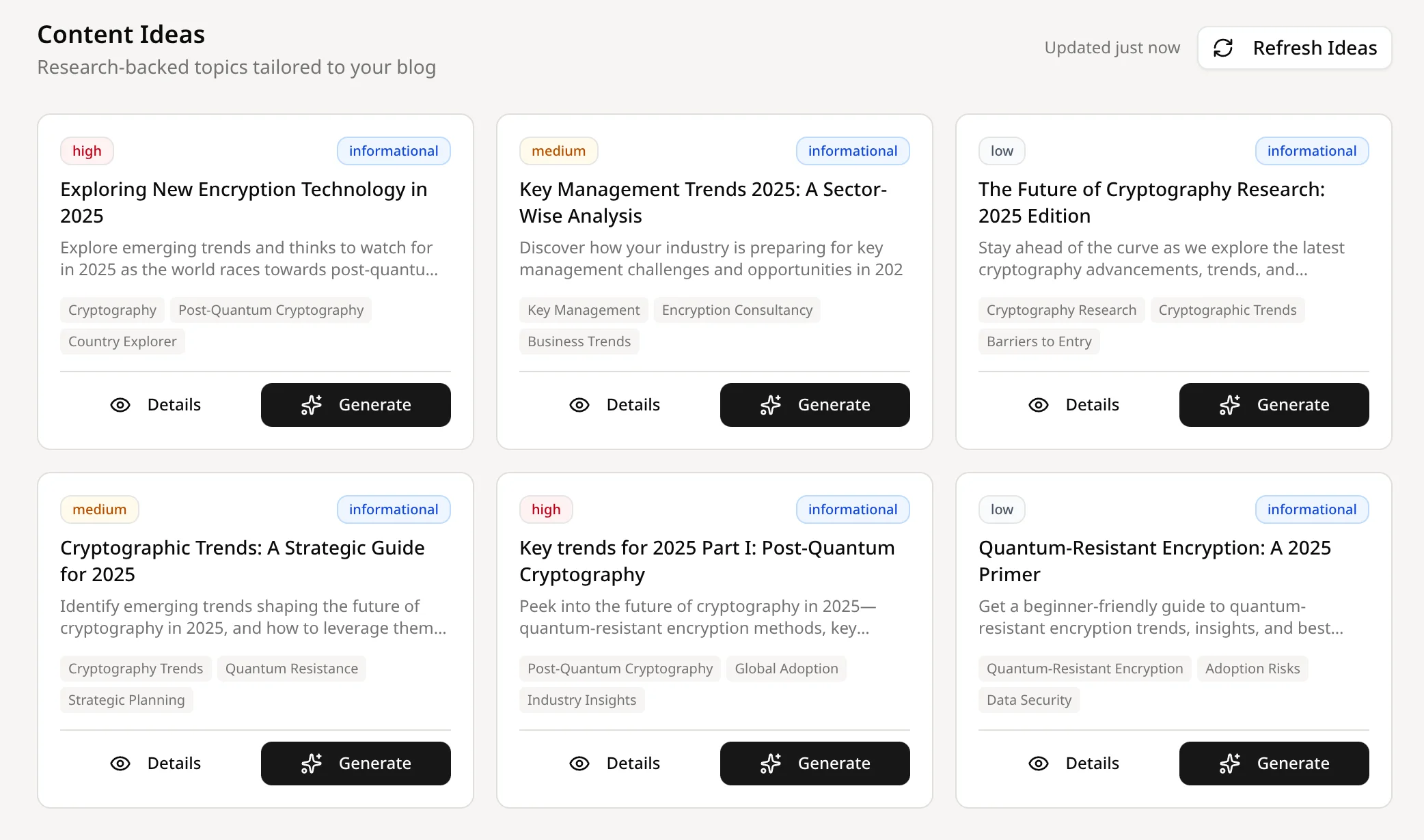Click the refresh icon beside Refresh Ideas

click(1224, 48)
